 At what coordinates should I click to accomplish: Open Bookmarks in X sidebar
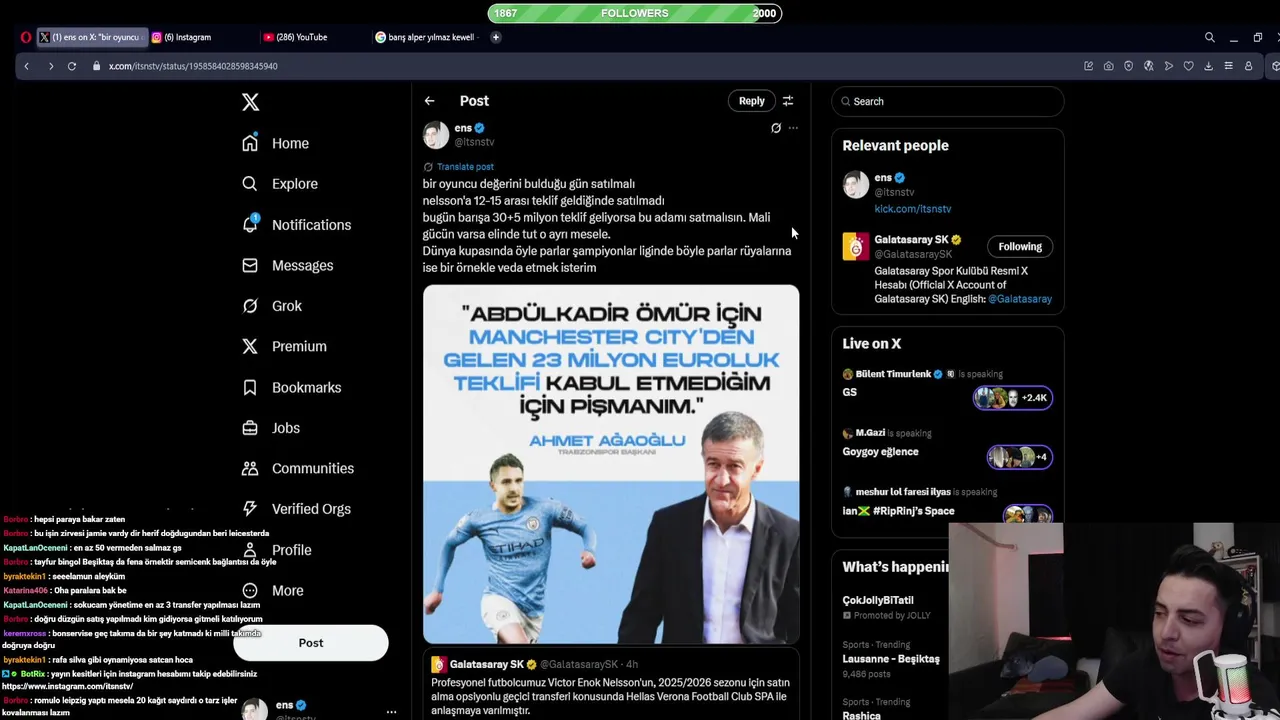point(292,387)
